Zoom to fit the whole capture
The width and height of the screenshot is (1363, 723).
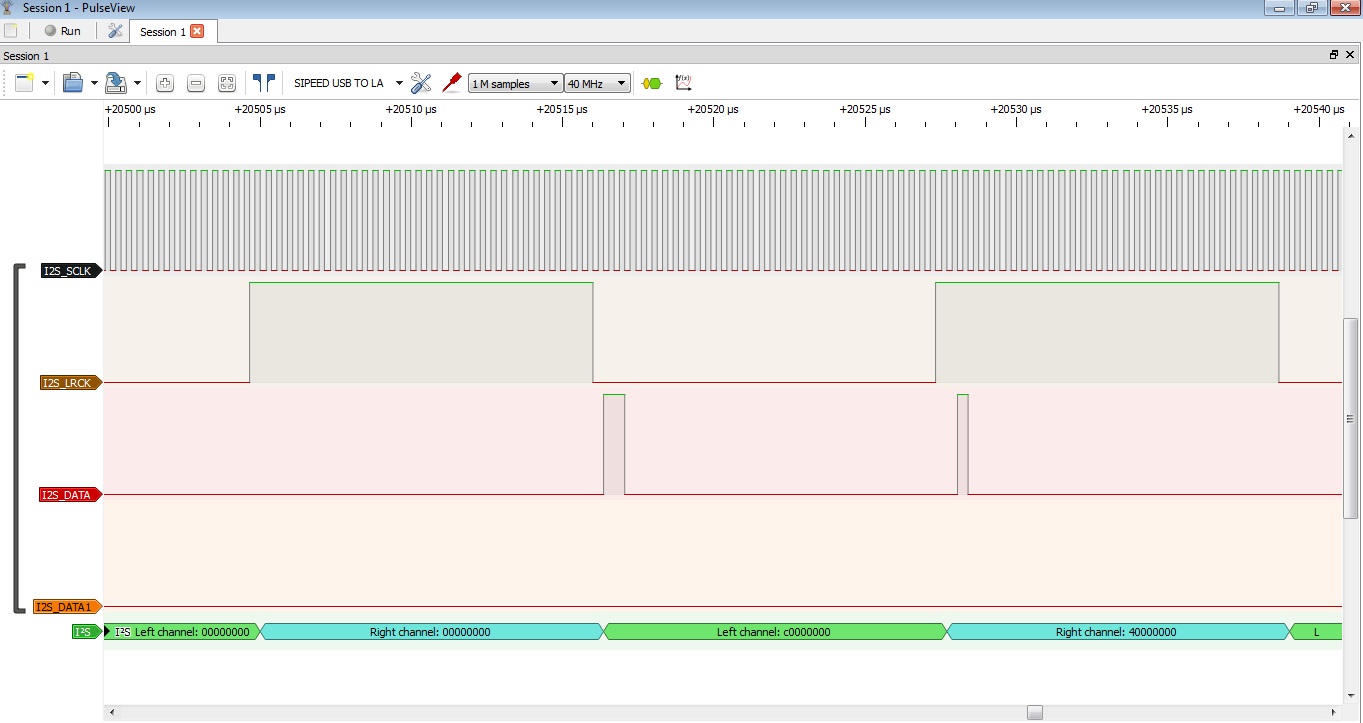pyautogui.click(x=227, y=84)
